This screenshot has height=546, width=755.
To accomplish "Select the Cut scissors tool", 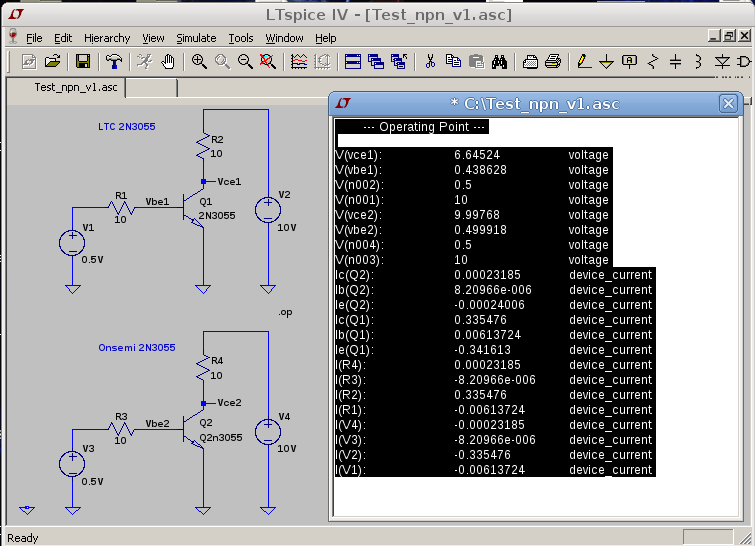I will pos(430,62).
